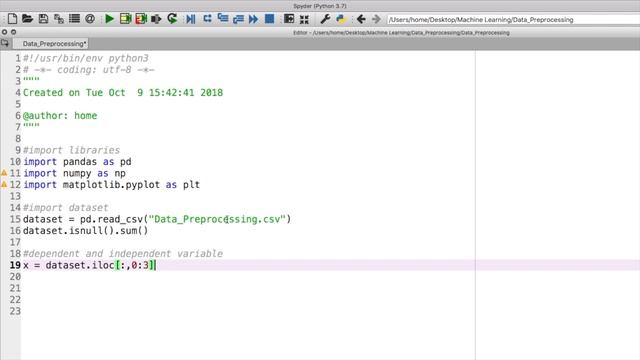Click the 'dataset.isnull().sum()' line
Image resolution: width=640 pixels, height=360 pixels.
point(86,231)
